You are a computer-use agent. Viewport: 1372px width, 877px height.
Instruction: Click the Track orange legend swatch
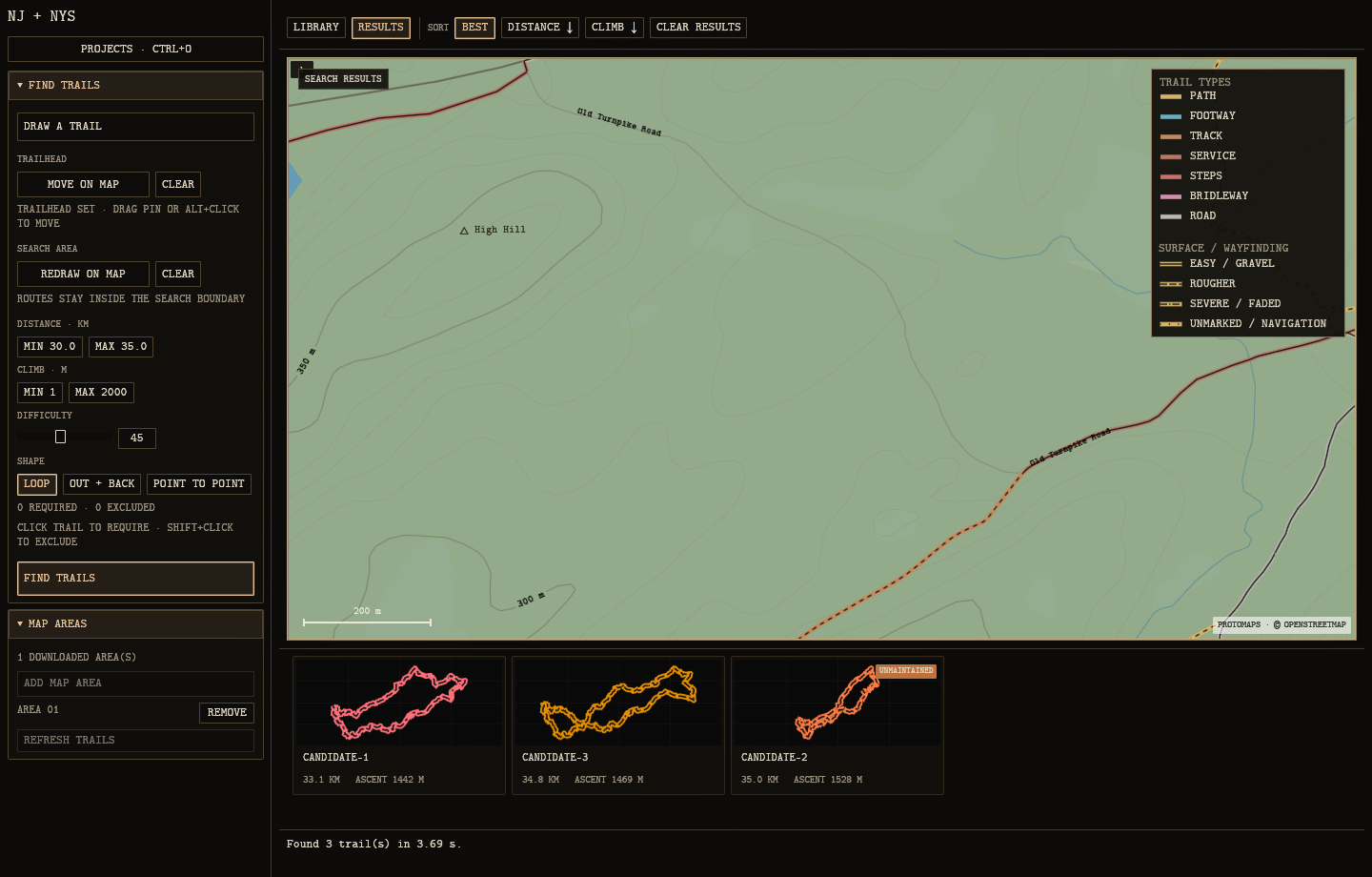point(1171,136)
